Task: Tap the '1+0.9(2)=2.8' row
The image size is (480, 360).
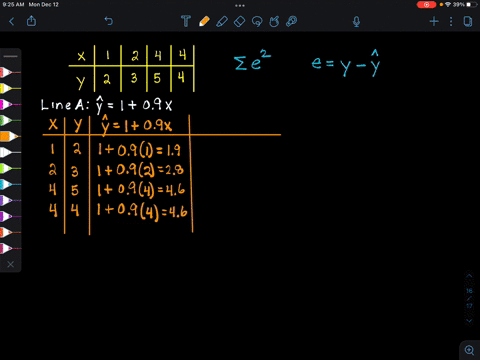Action: [140, 170]
